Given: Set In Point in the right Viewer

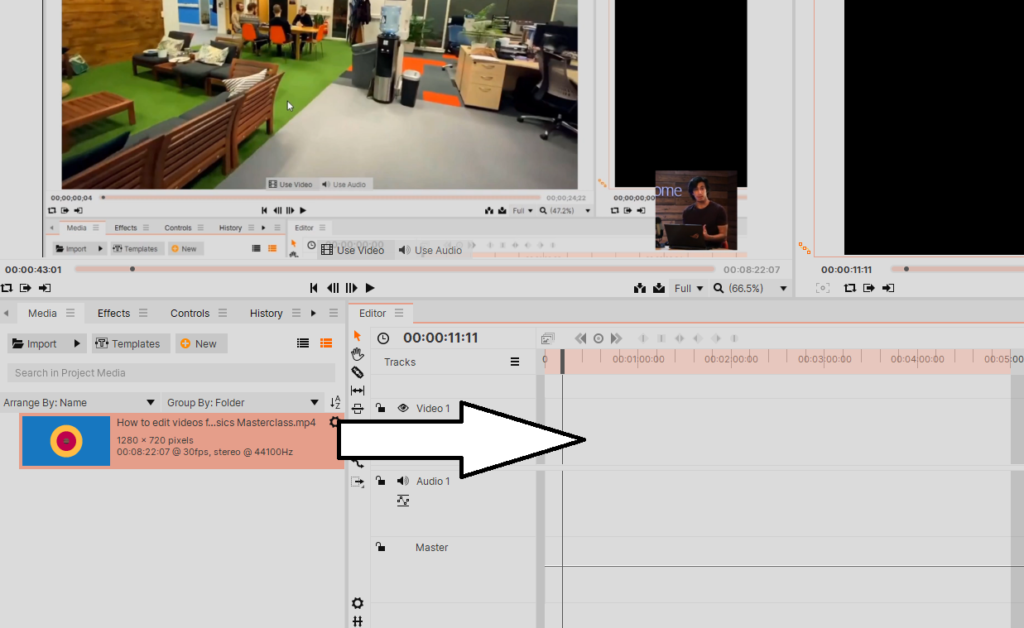Looking at the screenshot, I should [x=869, y=288].
